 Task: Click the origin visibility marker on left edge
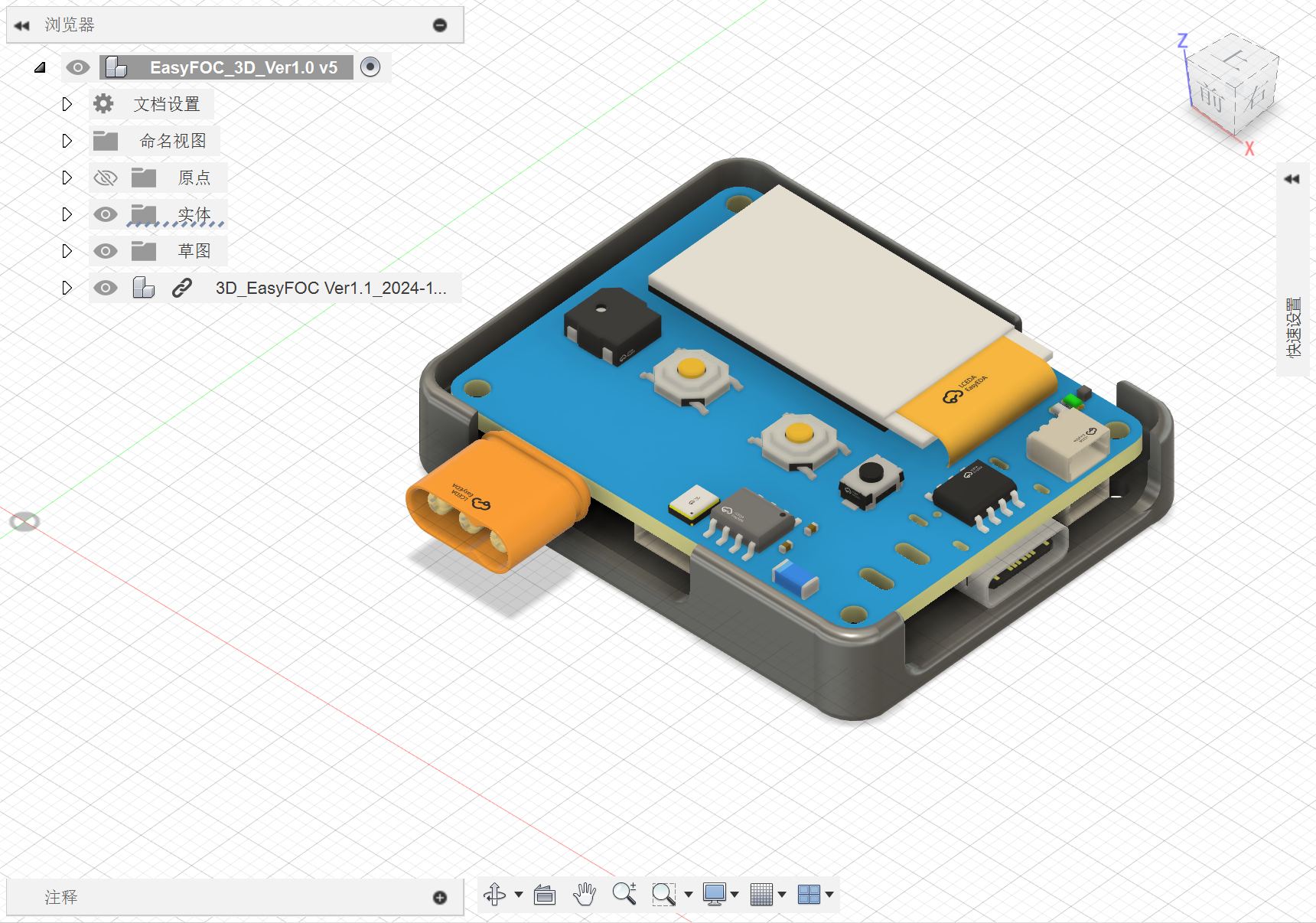[x=24, y=522]
